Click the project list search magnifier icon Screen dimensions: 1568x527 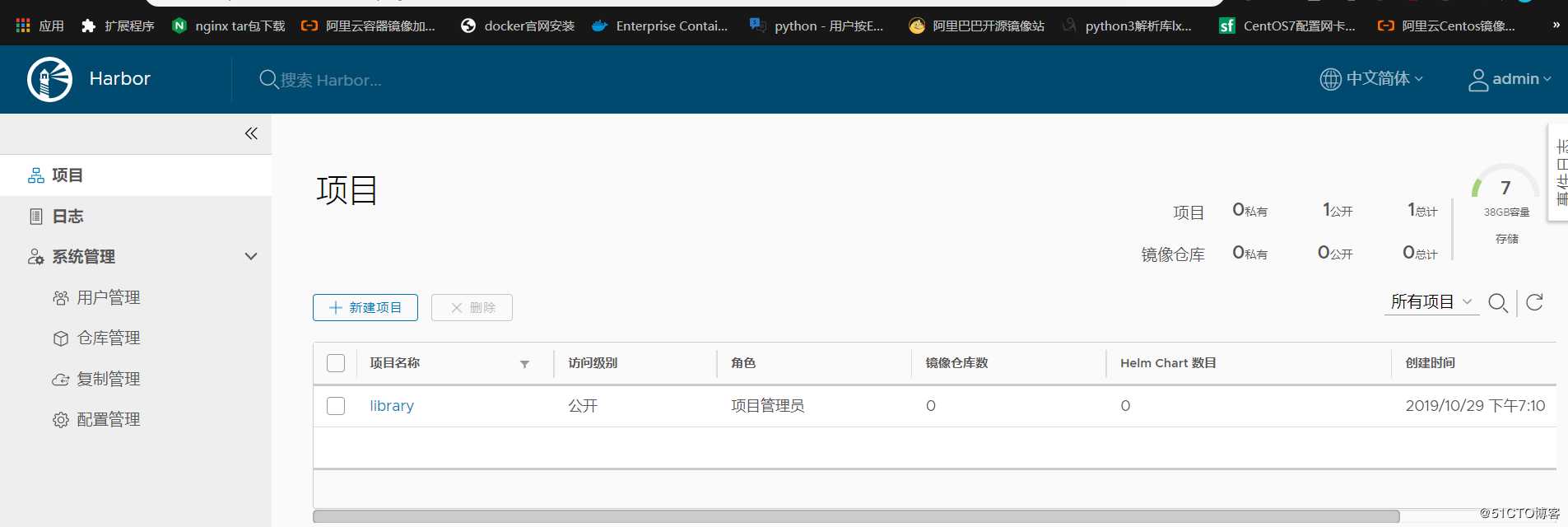pyautogui.click(x=1498, y=303)
